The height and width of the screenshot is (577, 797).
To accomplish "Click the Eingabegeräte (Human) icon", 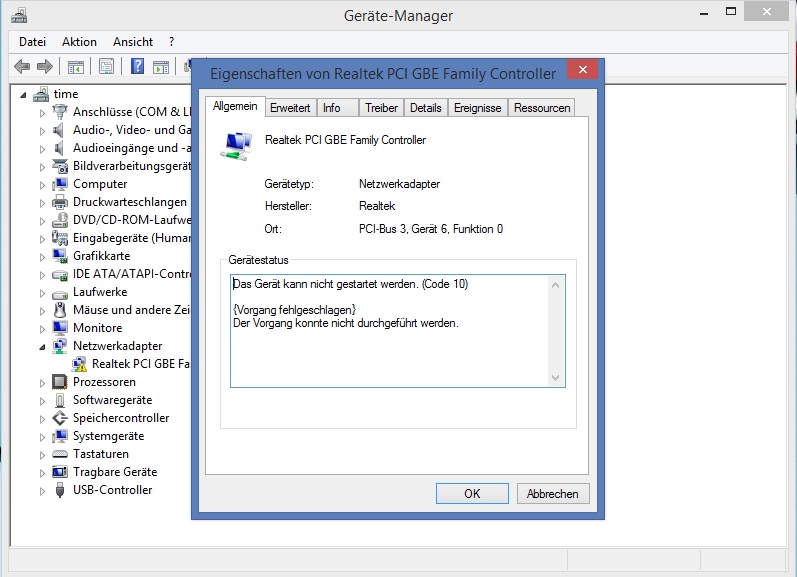I will (x=60, y=238).
